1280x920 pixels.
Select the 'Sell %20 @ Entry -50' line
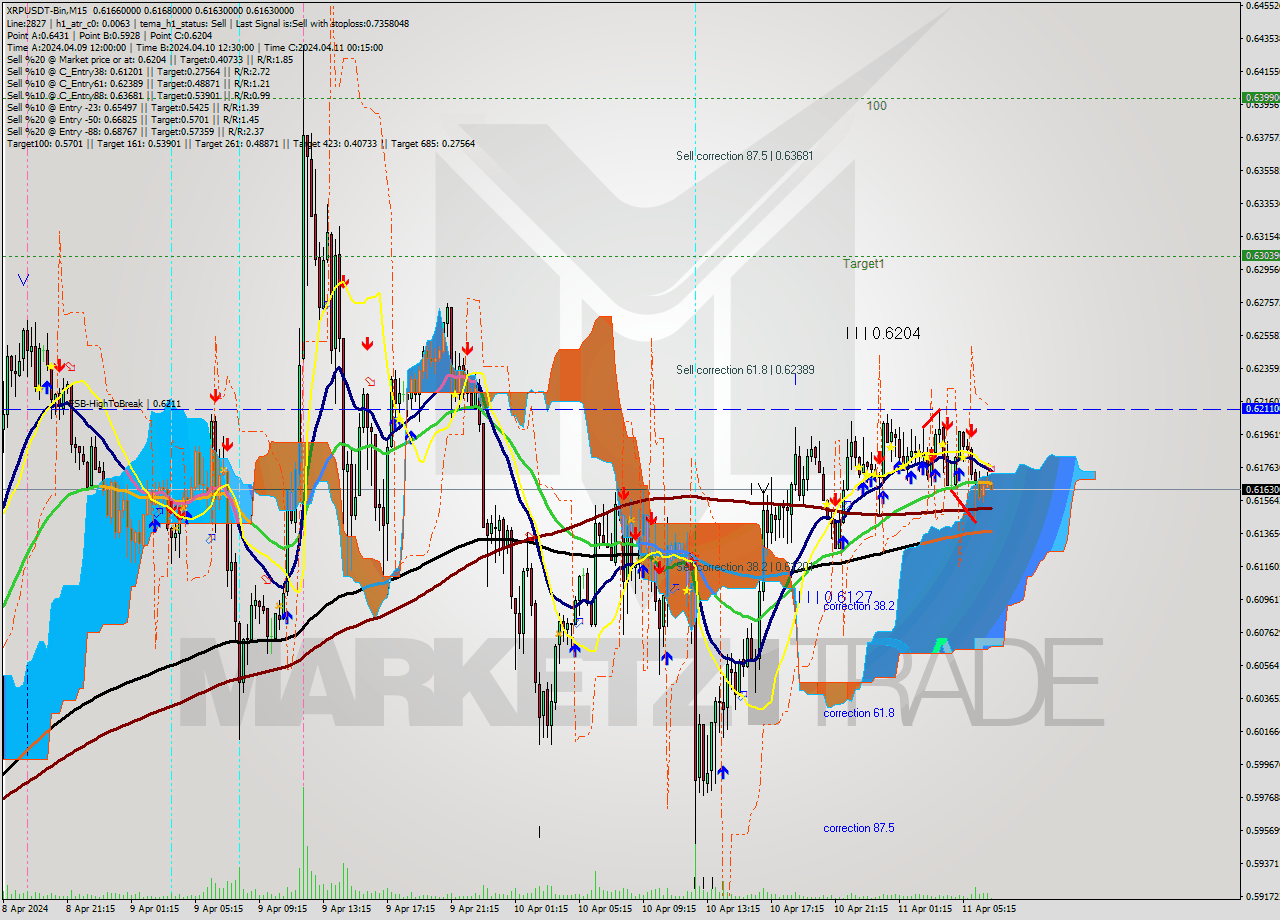(x=132, y=119)
